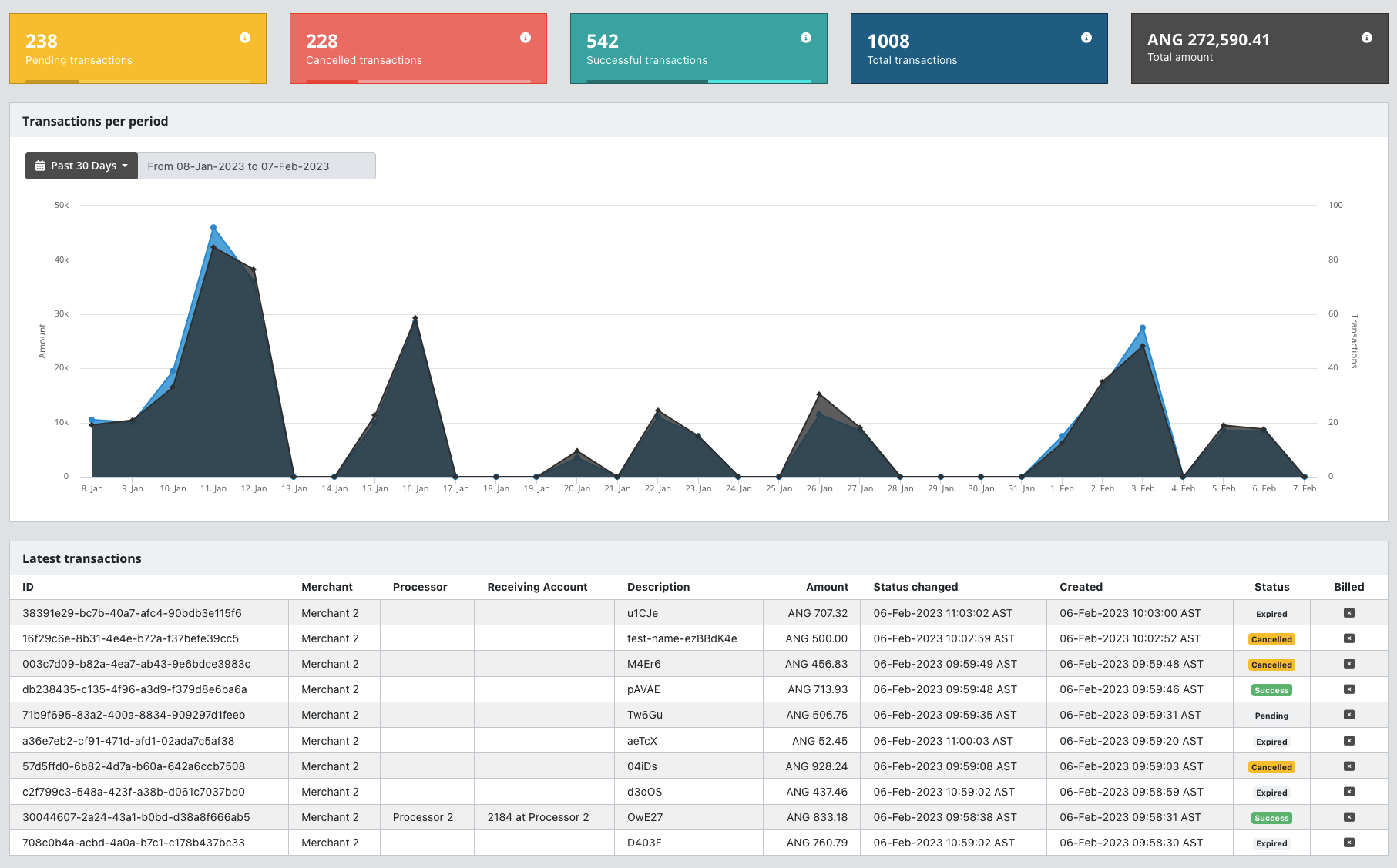Click the Expired badge for u1CJe
The image size is (1397, 868).
click(x=1271, y=614)
